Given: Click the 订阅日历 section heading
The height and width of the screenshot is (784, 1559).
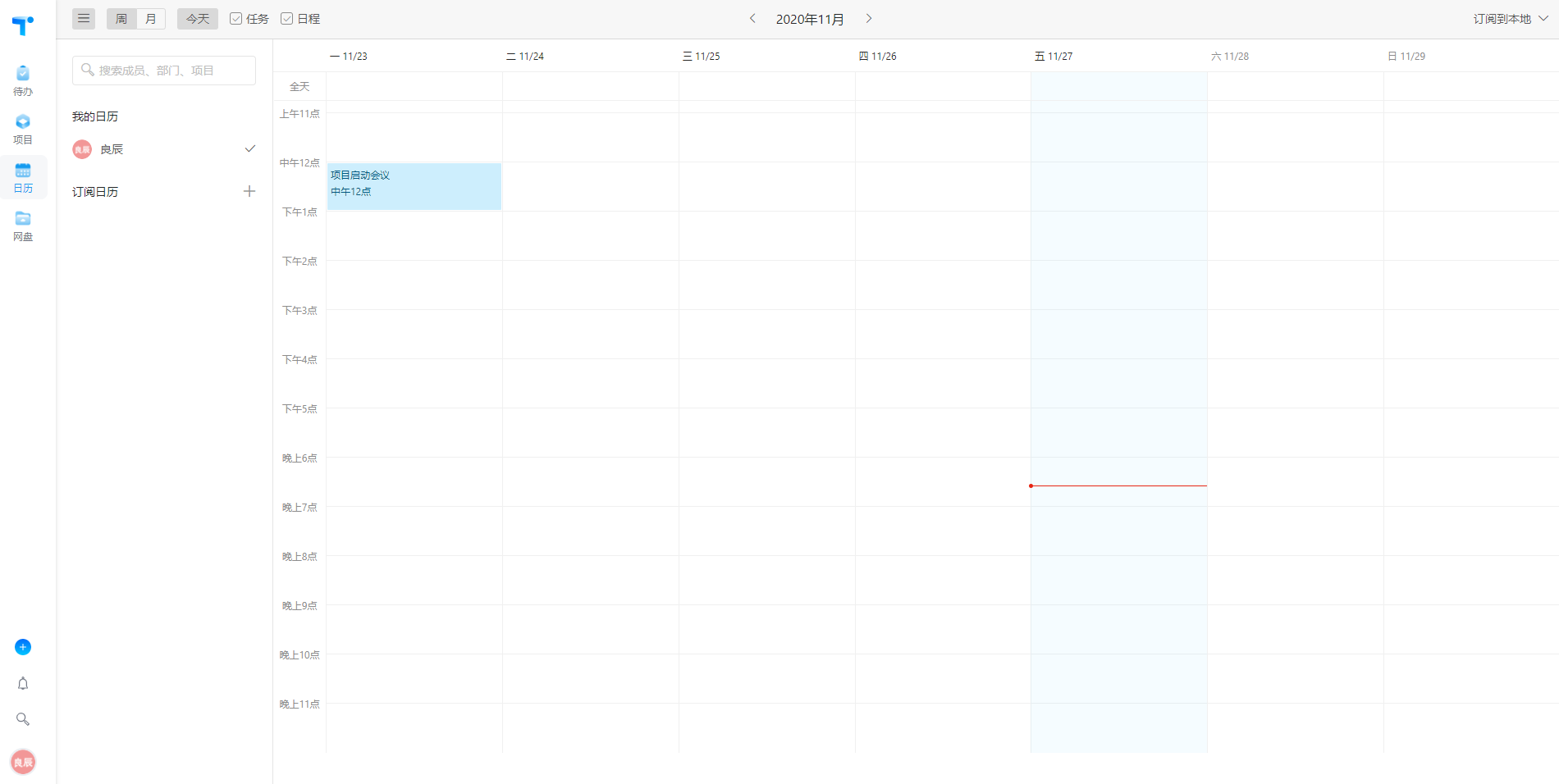Looking at the screenshot, I should (95, 192).
